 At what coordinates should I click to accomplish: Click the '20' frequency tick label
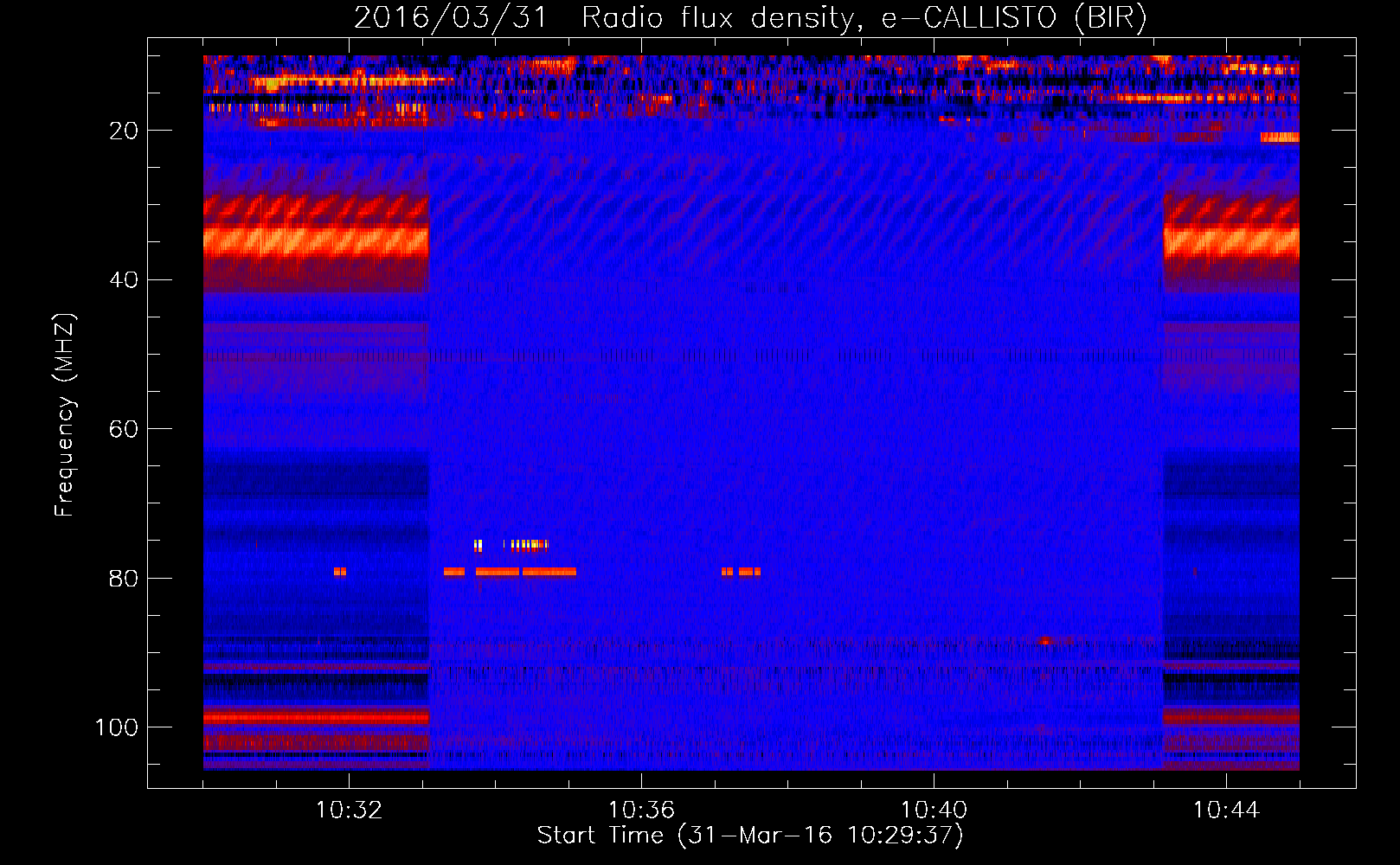pos(124,131)
